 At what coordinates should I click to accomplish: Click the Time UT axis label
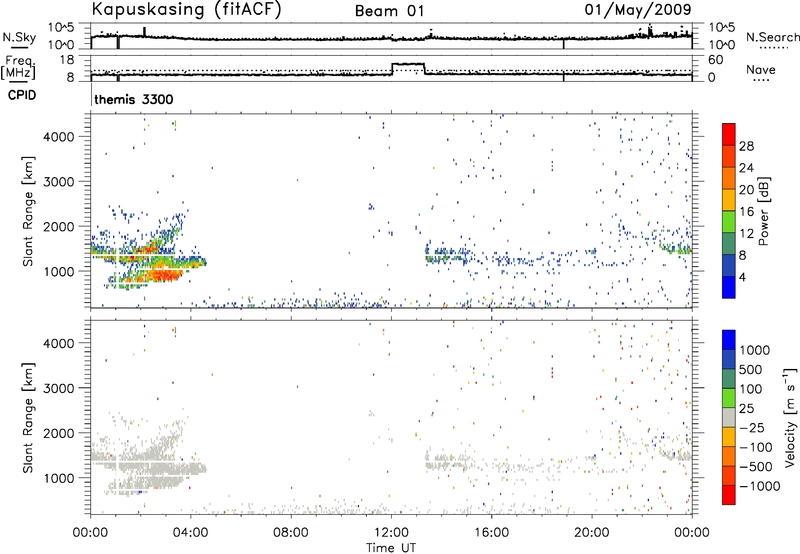tap(391, 548)
